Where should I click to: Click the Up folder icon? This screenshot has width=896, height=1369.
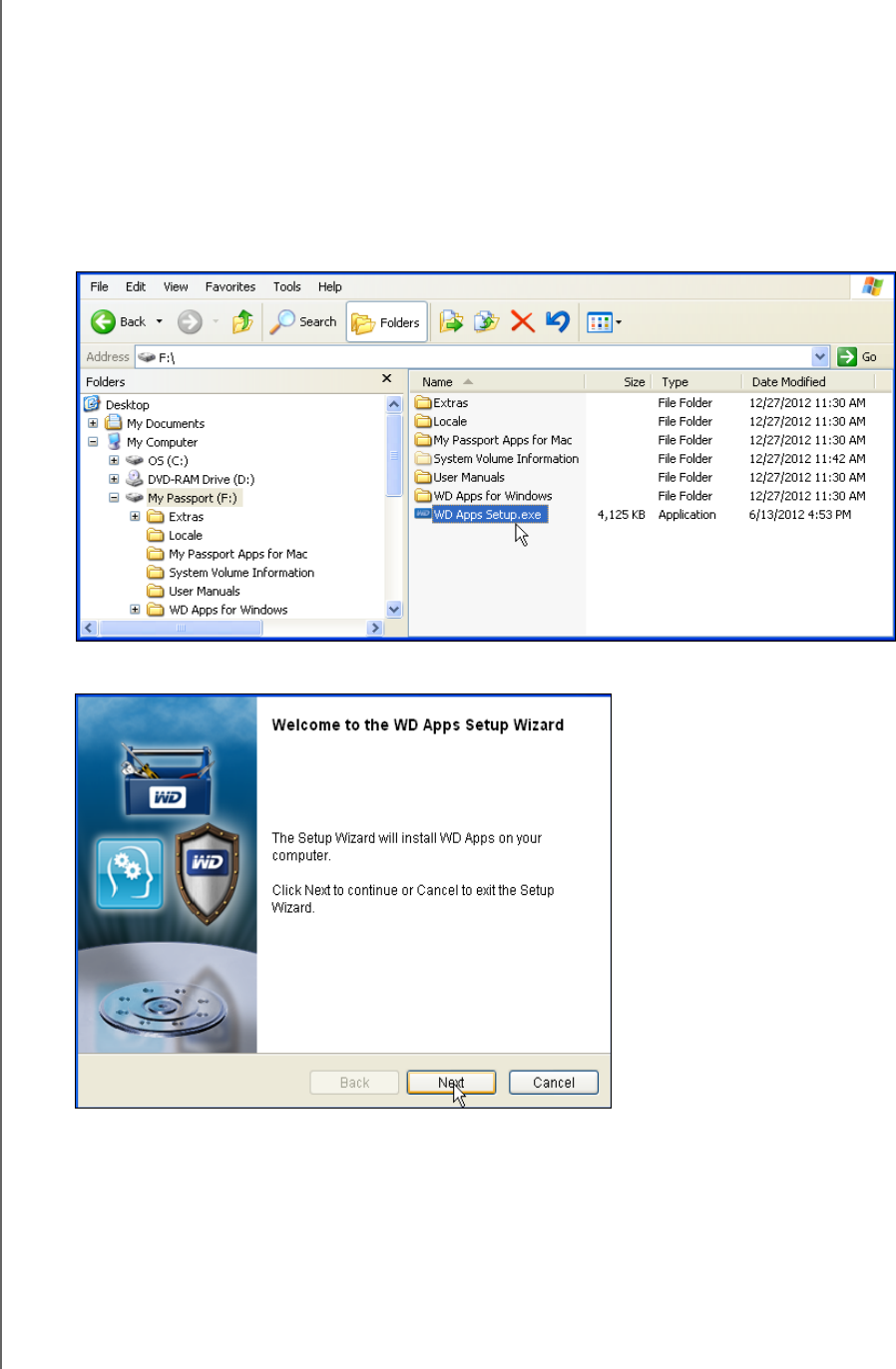[x=242, y=322]
